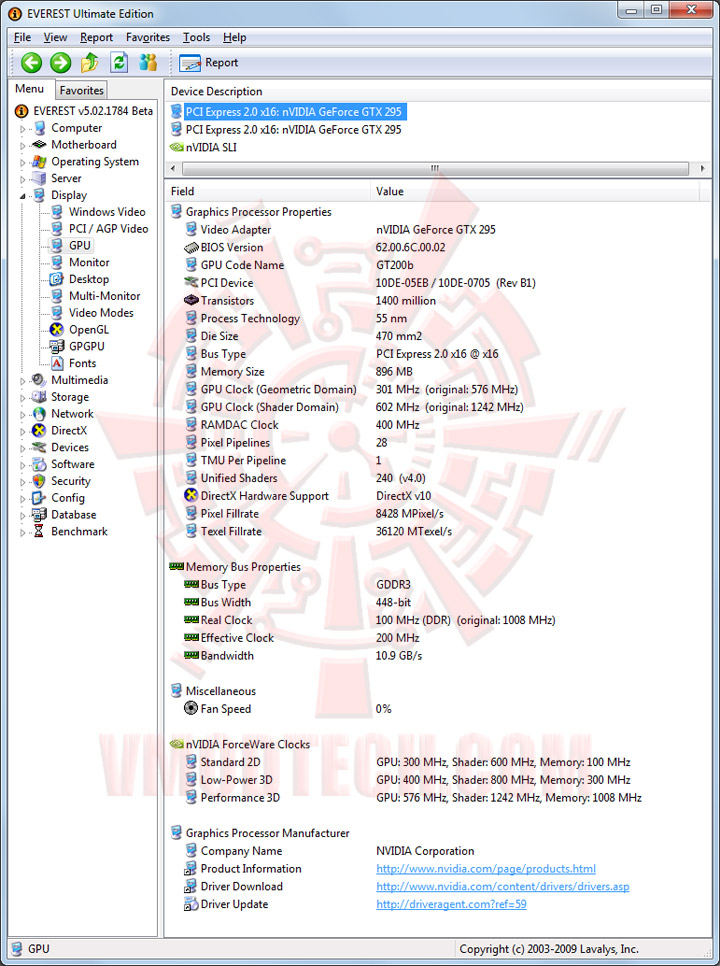Open the Help menu
Screen dimensions: 720x966
tap(235, 38)
